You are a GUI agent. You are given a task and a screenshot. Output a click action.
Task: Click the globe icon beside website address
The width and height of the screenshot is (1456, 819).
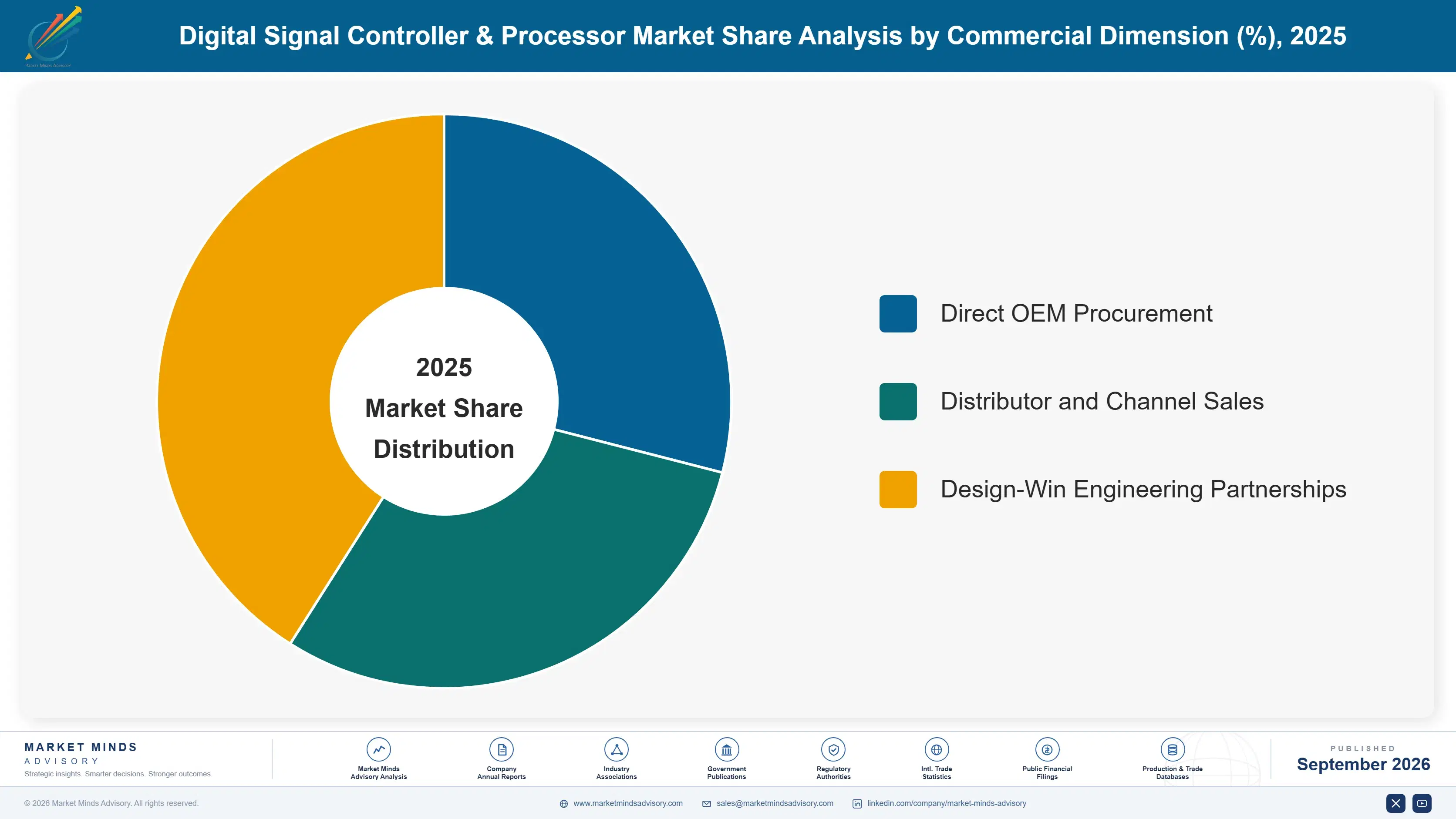point(563,804)
